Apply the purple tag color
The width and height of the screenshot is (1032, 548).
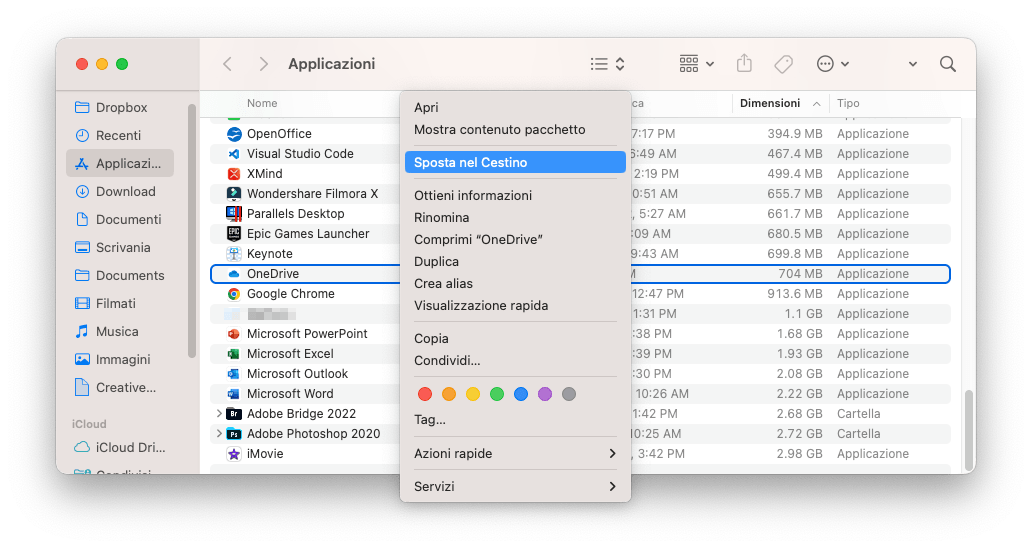545,394
